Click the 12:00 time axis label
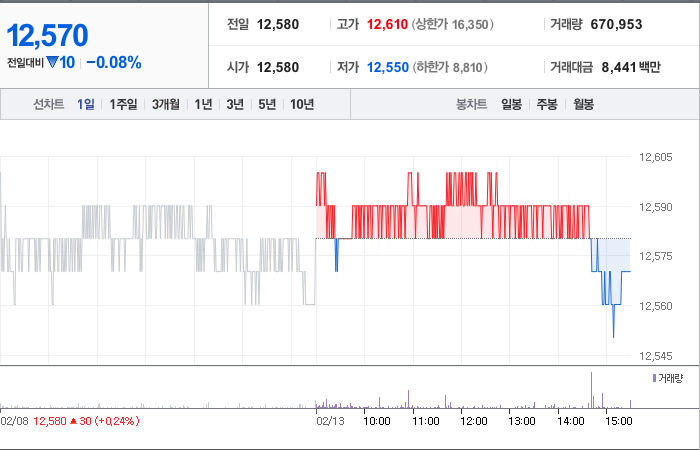The image size is (700, 450). pyautogui.click(x=474, y=421)
